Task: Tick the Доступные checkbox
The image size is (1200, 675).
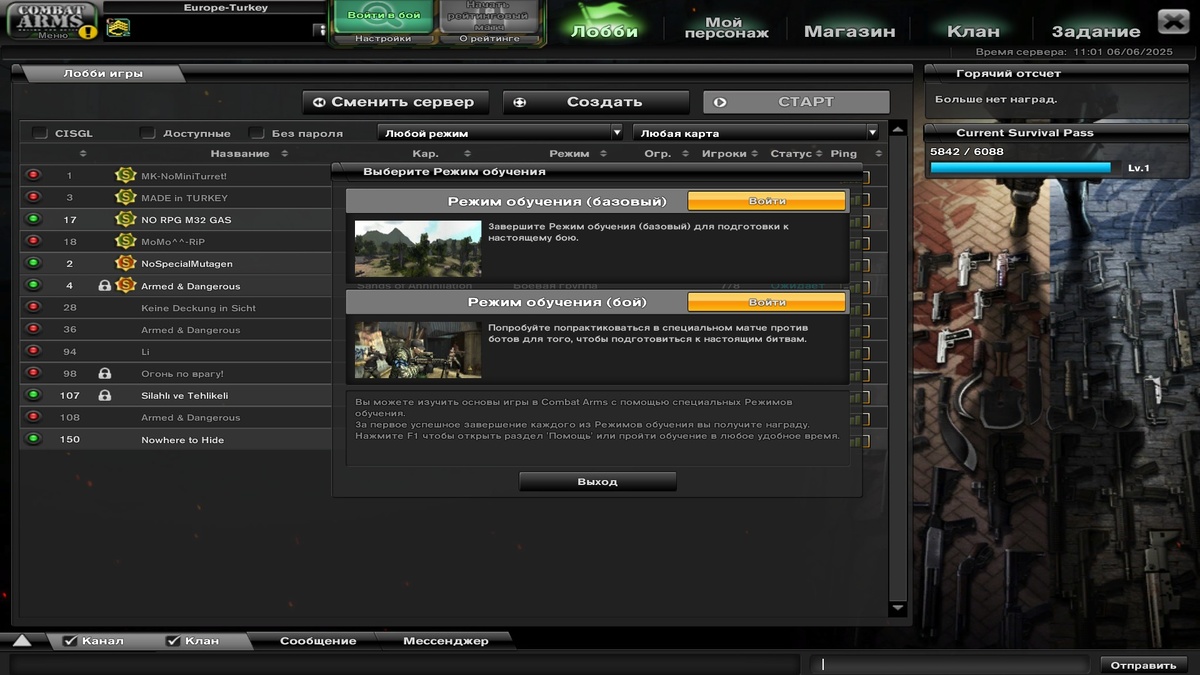Action: (x=148, y=133)
